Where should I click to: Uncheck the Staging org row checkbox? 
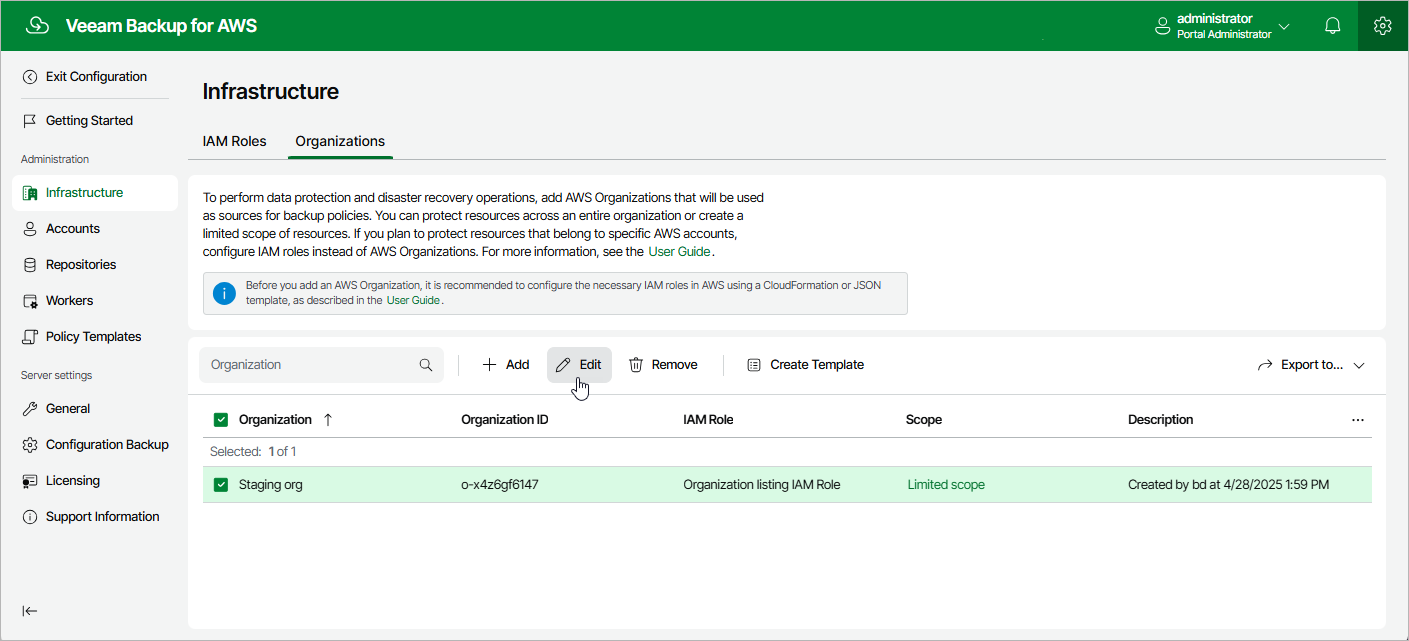tap(221, 485)
